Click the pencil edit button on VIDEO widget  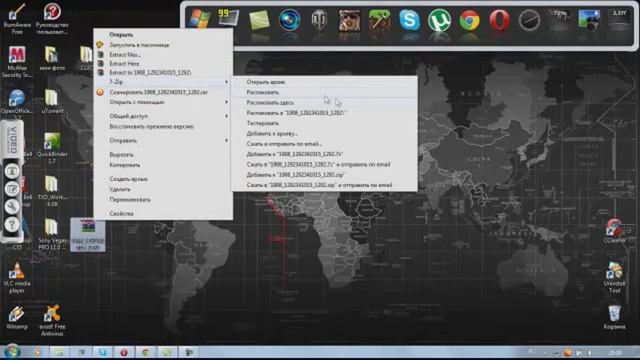click(12, 189)
